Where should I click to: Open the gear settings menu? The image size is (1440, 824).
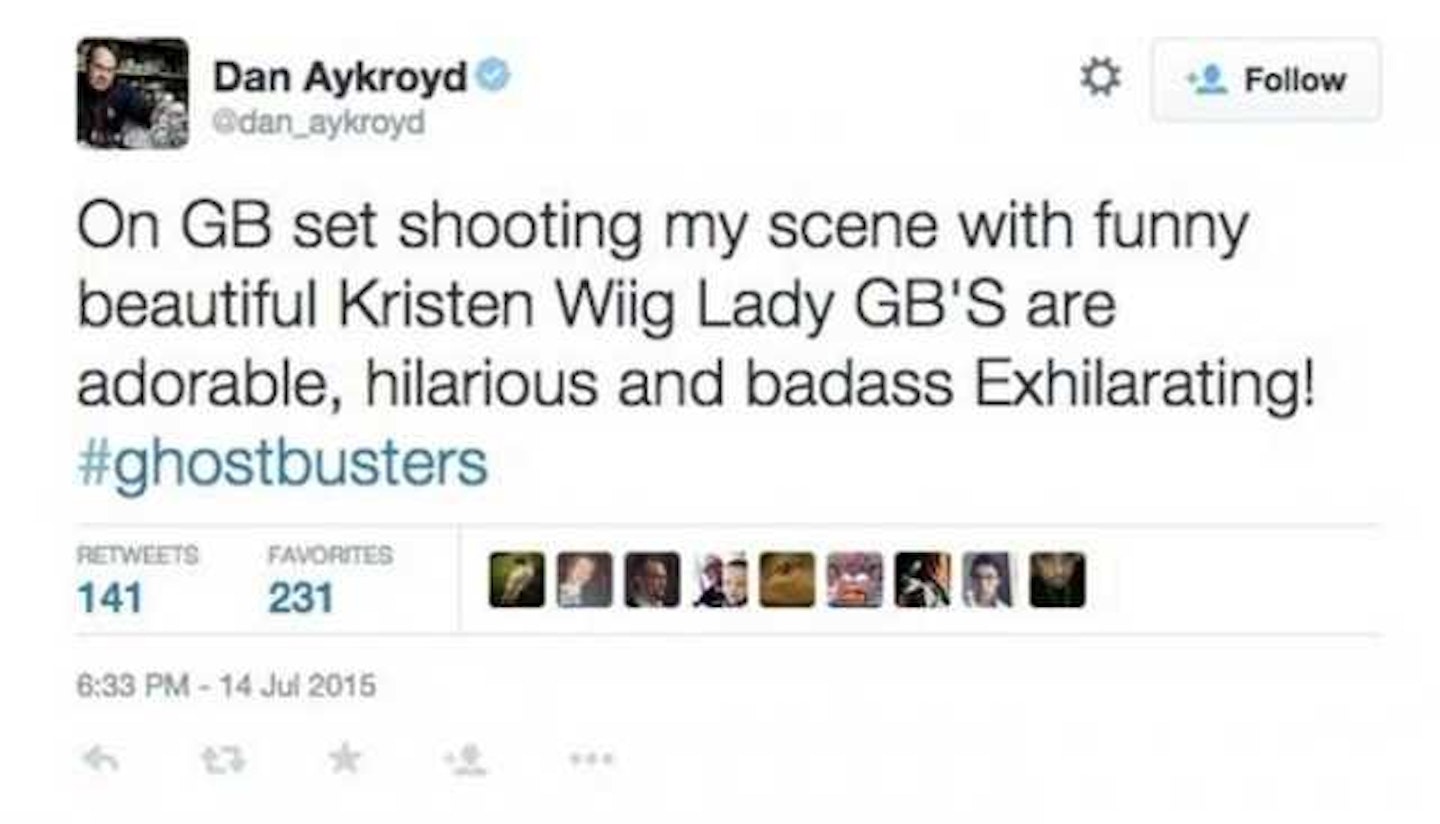[1102, 78]
